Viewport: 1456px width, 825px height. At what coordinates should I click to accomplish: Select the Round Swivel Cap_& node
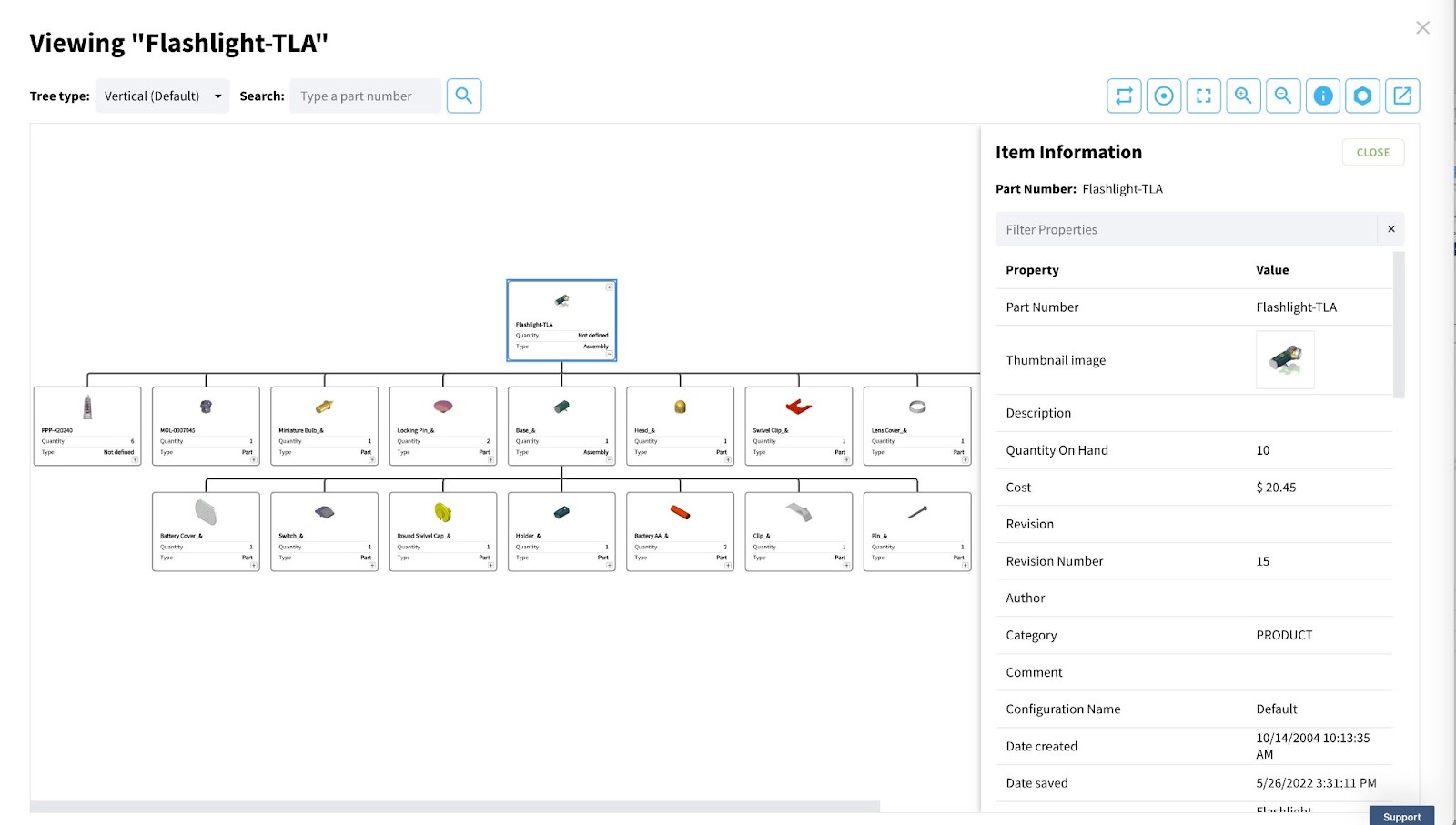(x=443, y=531)
